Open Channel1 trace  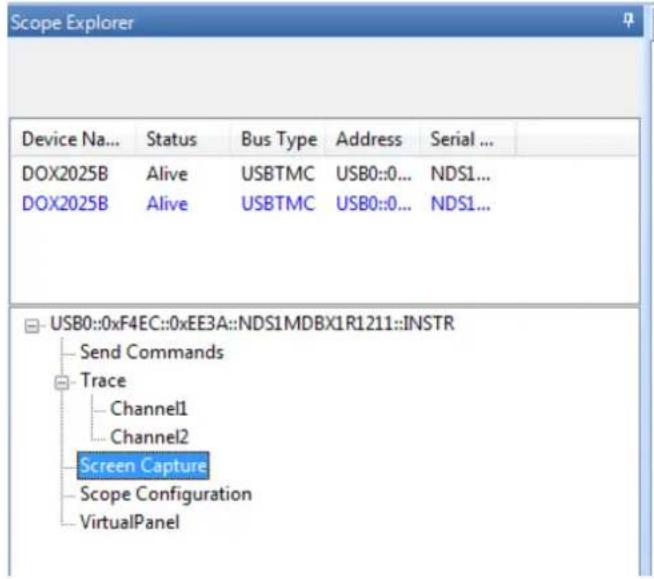pos(149,409)
